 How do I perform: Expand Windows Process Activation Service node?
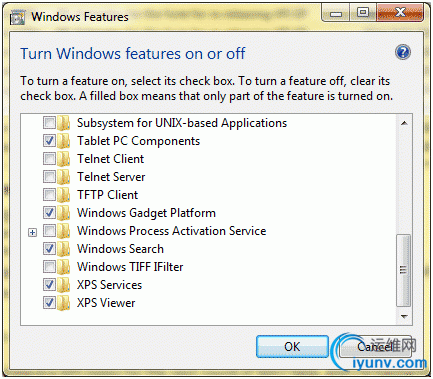tap(32, 232)
